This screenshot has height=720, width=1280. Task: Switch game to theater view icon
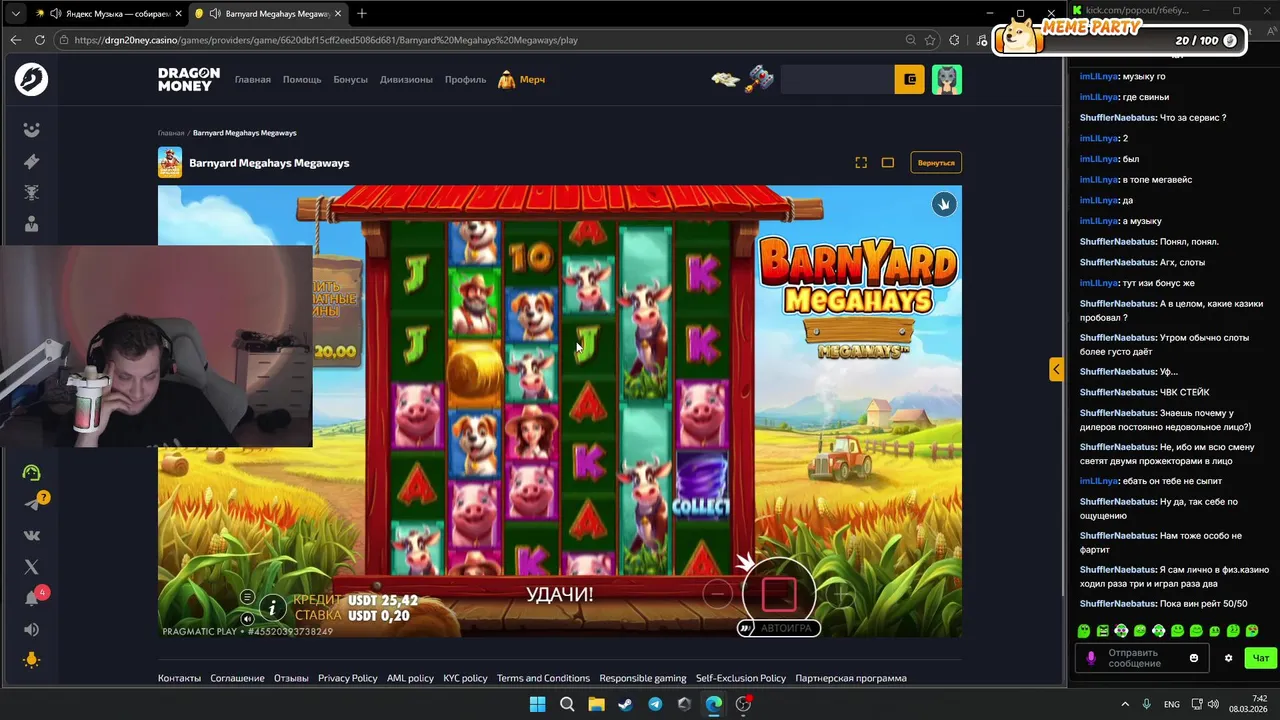(x=887, y=162)
